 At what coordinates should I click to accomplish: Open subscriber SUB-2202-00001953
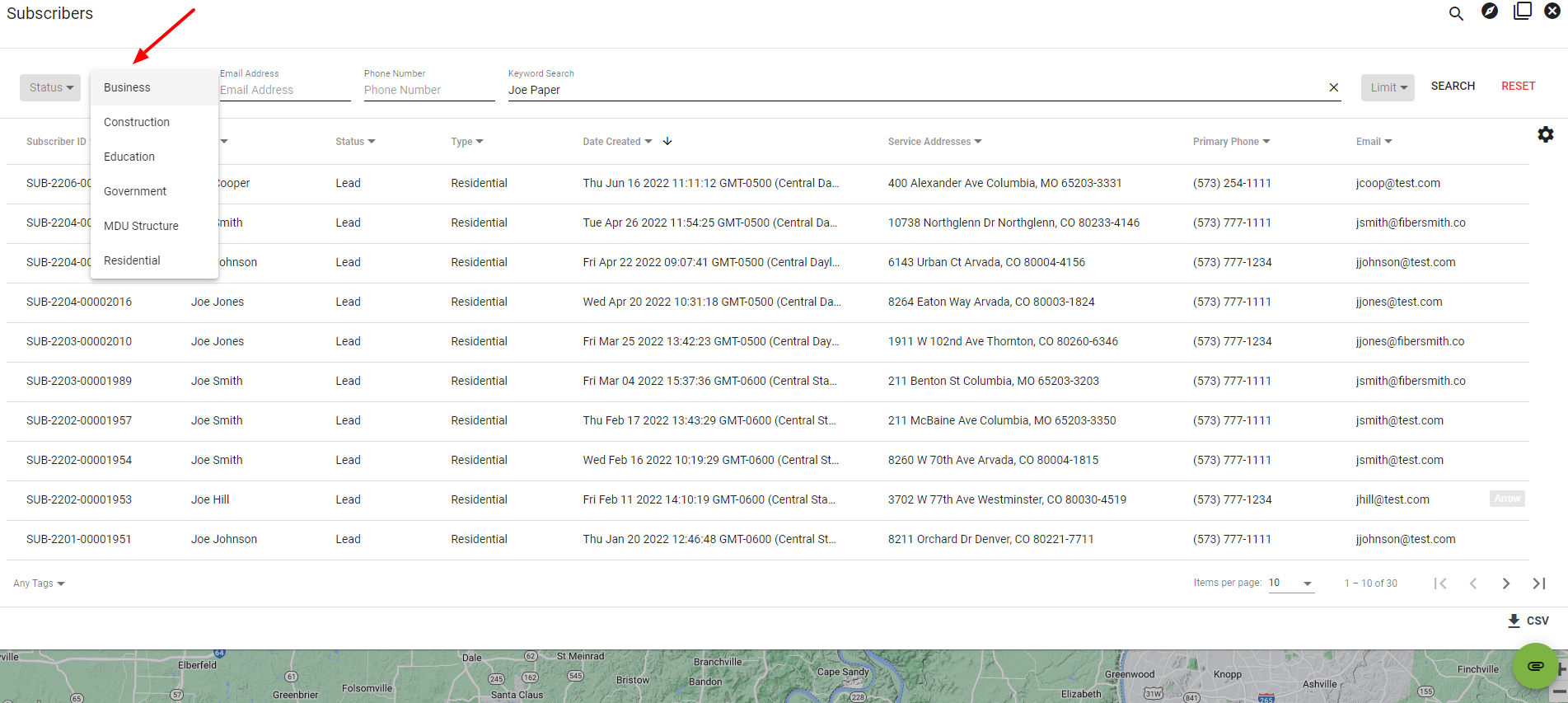pyautogui.click(x=79, y=499)
